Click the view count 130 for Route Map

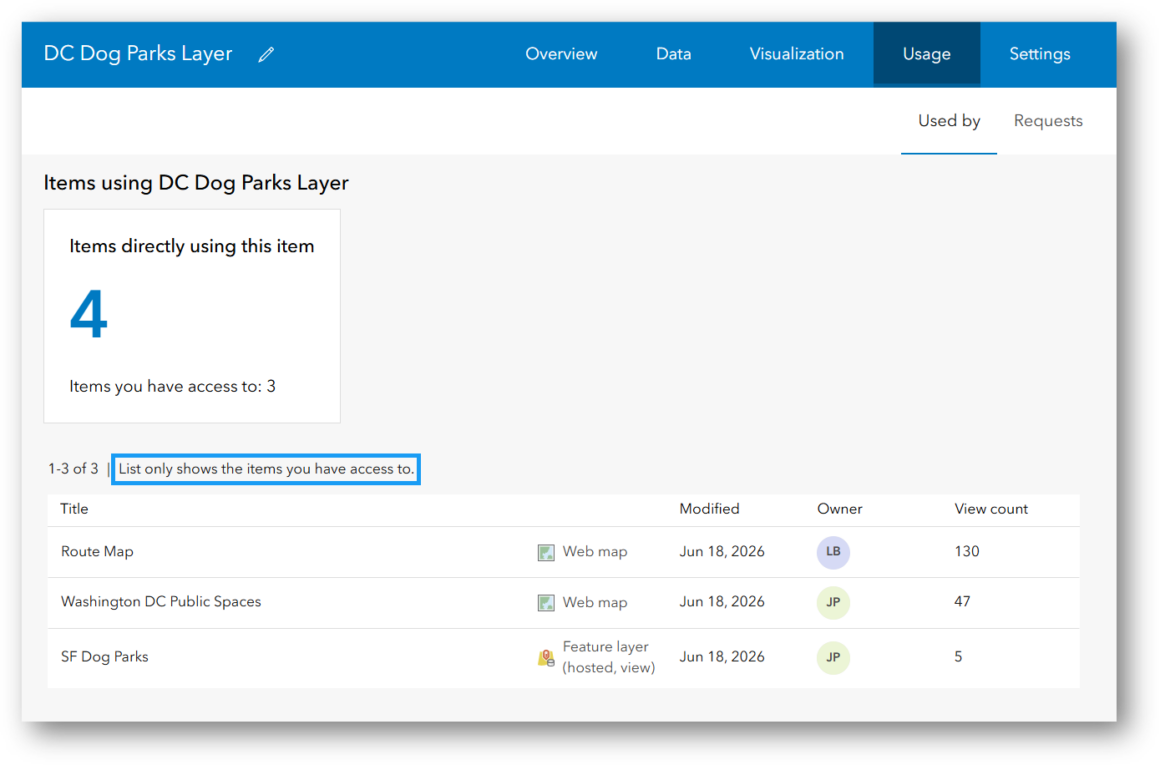pyautogui.click(x=966, y=551)
